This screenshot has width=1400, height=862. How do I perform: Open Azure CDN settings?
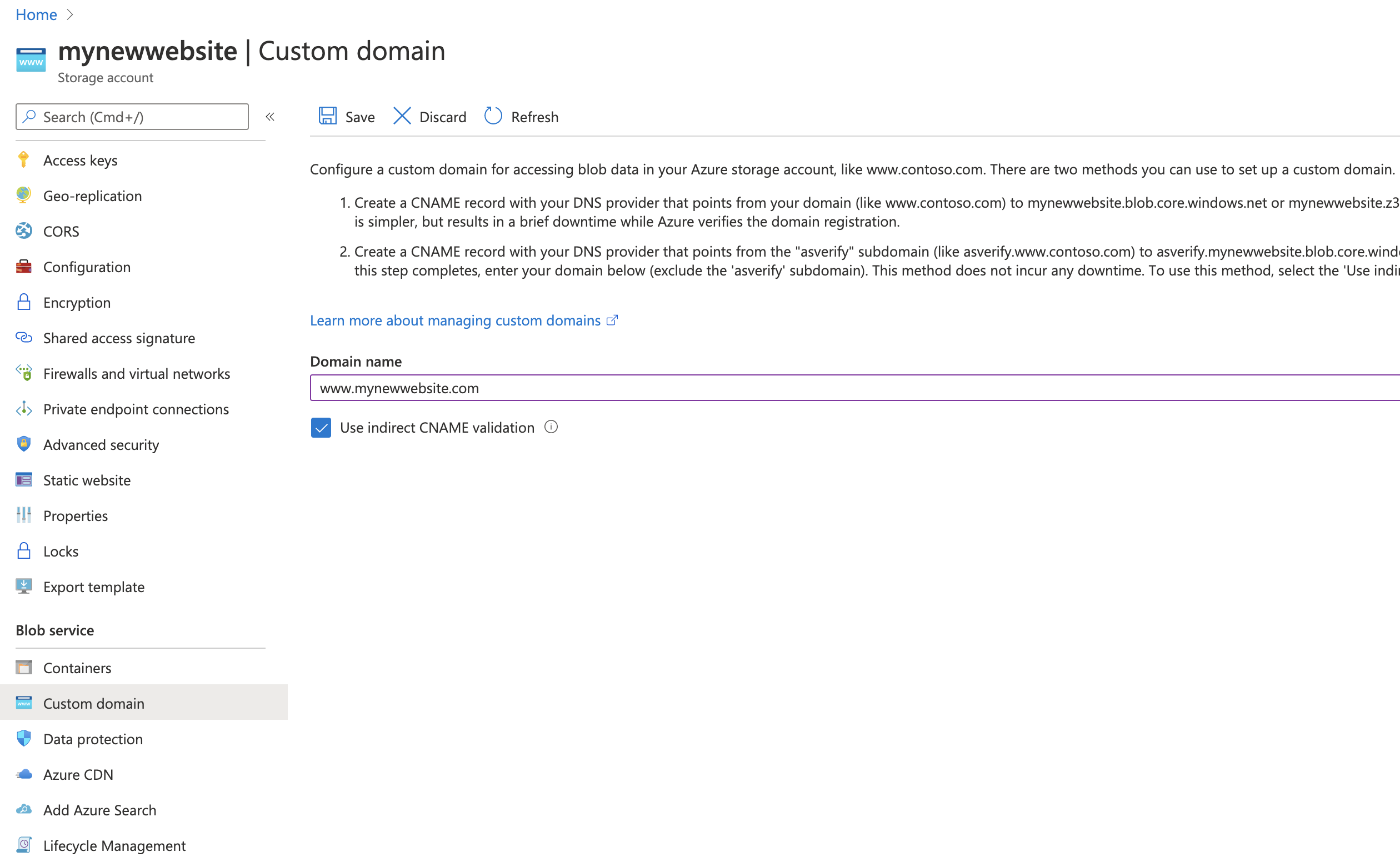(78, 774)
